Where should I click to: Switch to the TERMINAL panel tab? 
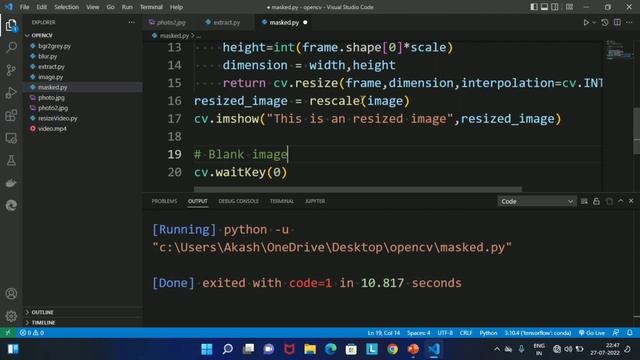pos(282,201)
